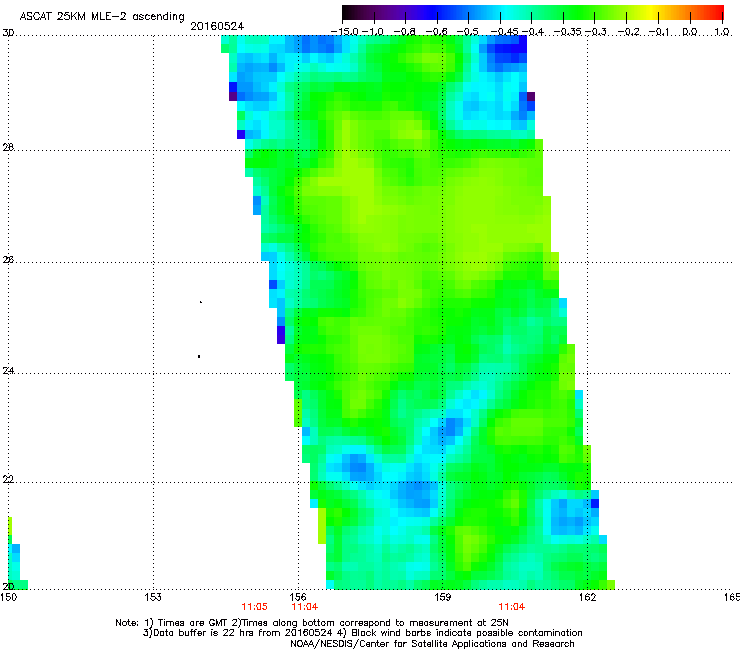Image resolution: width=740 pixels, height=650 pixels.
Task: Click the 22 latitude axis label
Action: coord(8,479)
